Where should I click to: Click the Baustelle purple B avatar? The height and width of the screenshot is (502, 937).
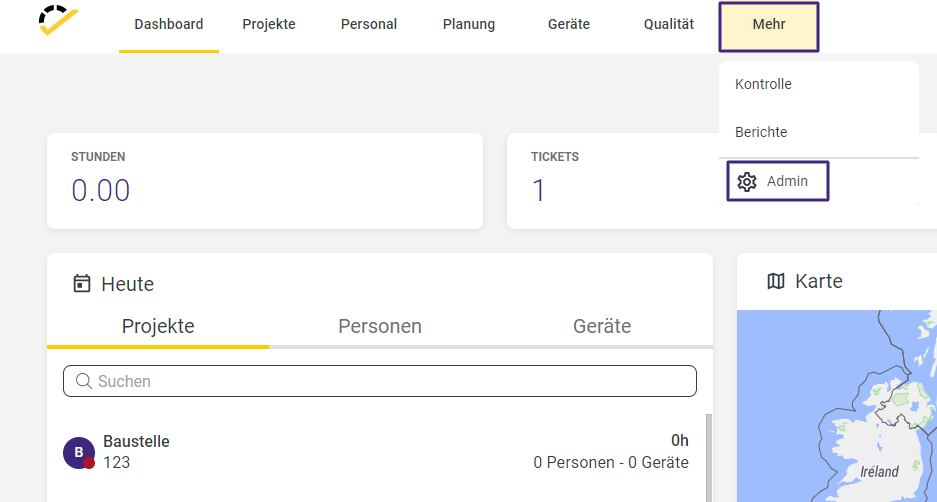pos(79,452)
